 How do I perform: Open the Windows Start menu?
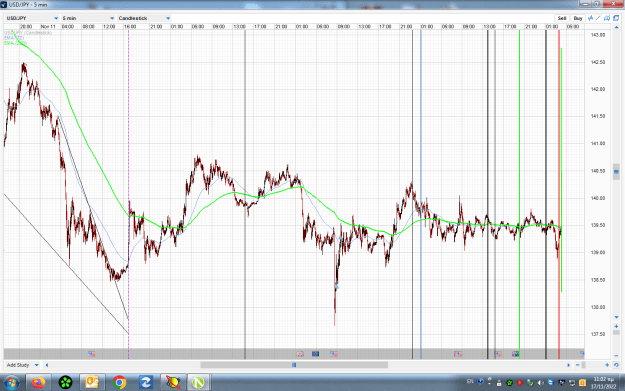coord(11,383)
